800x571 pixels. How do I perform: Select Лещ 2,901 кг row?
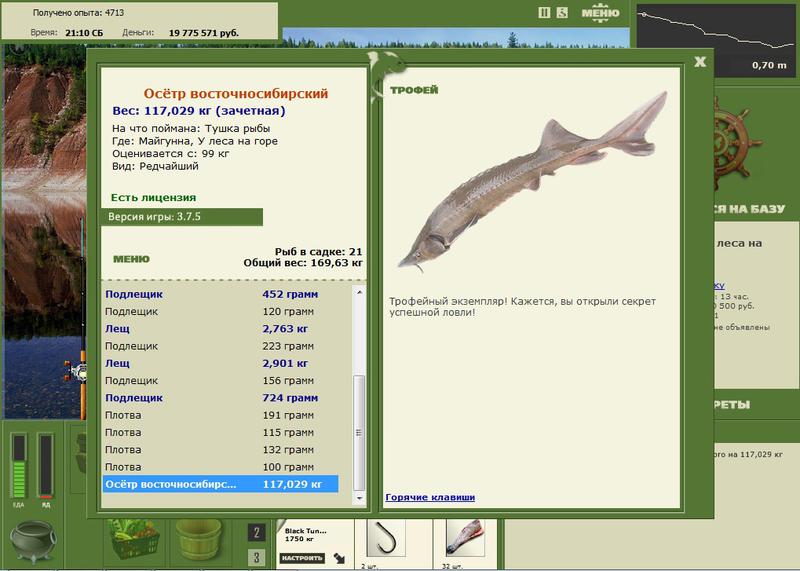(x=220, y=363)
